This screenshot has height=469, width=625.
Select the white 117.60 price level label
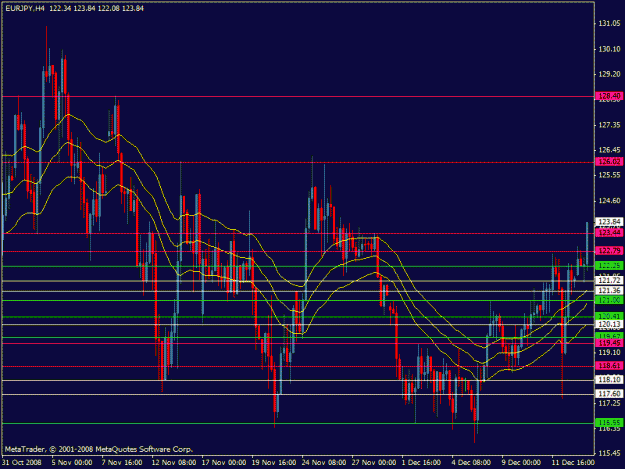(x=609, y=394)
